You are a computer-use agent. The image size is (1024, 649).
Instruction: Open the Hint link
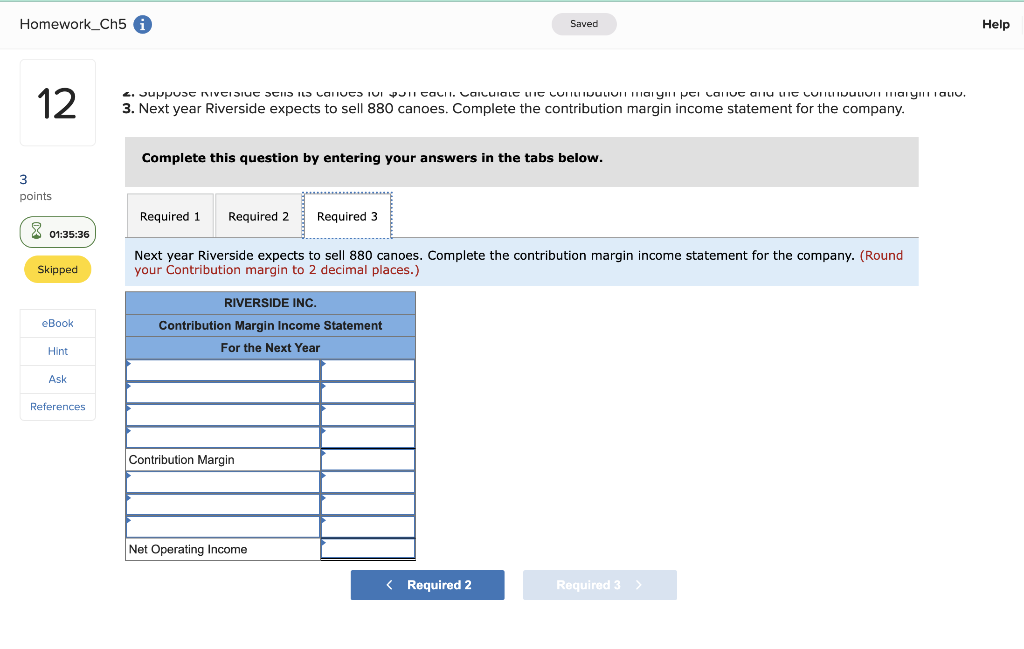click(x=57, y=351)
